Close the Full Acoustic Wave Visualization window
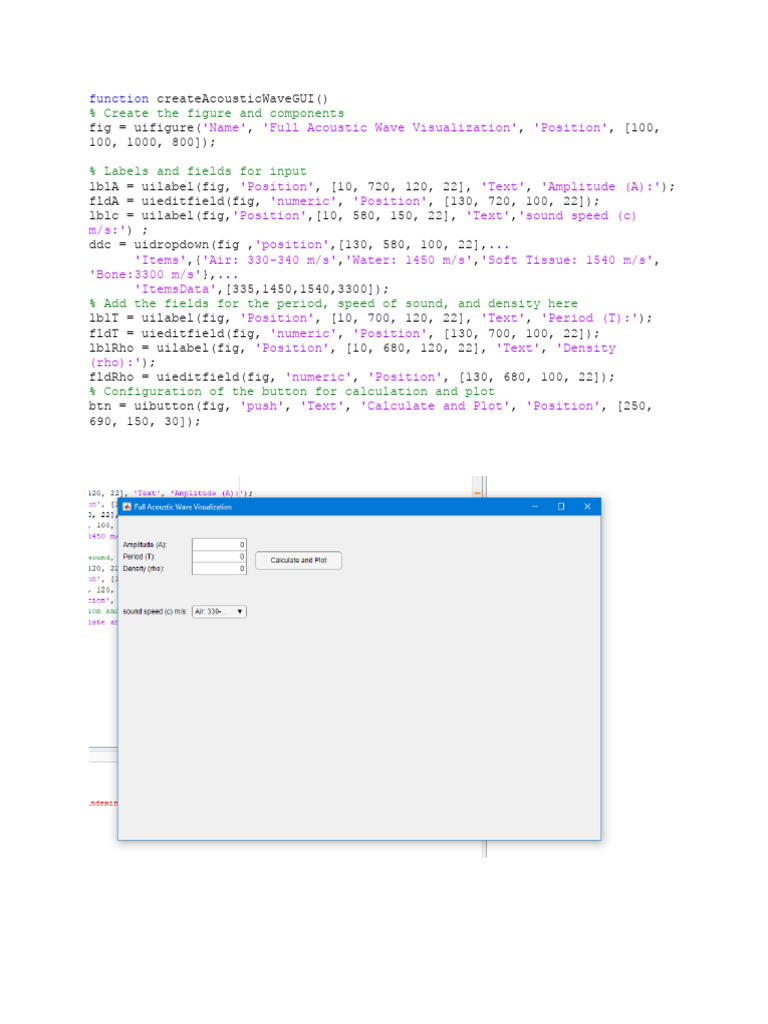Screen dimensions: 768x1024 pos(587,507)
